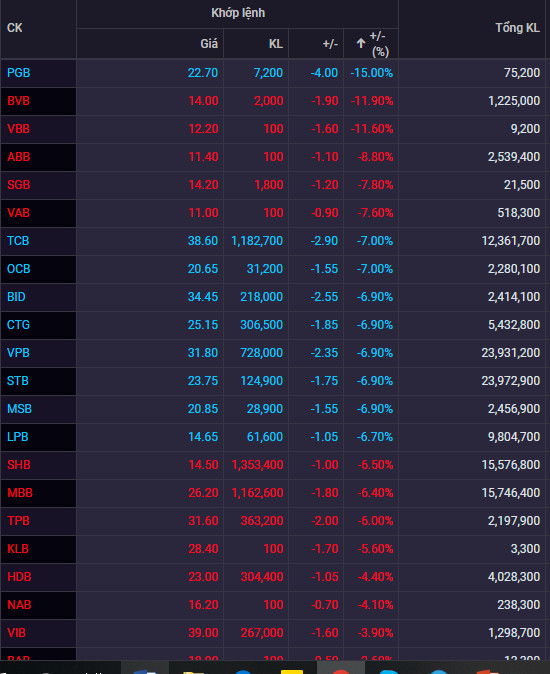Click SHB total volume 15,576,800

click(511, 465)
